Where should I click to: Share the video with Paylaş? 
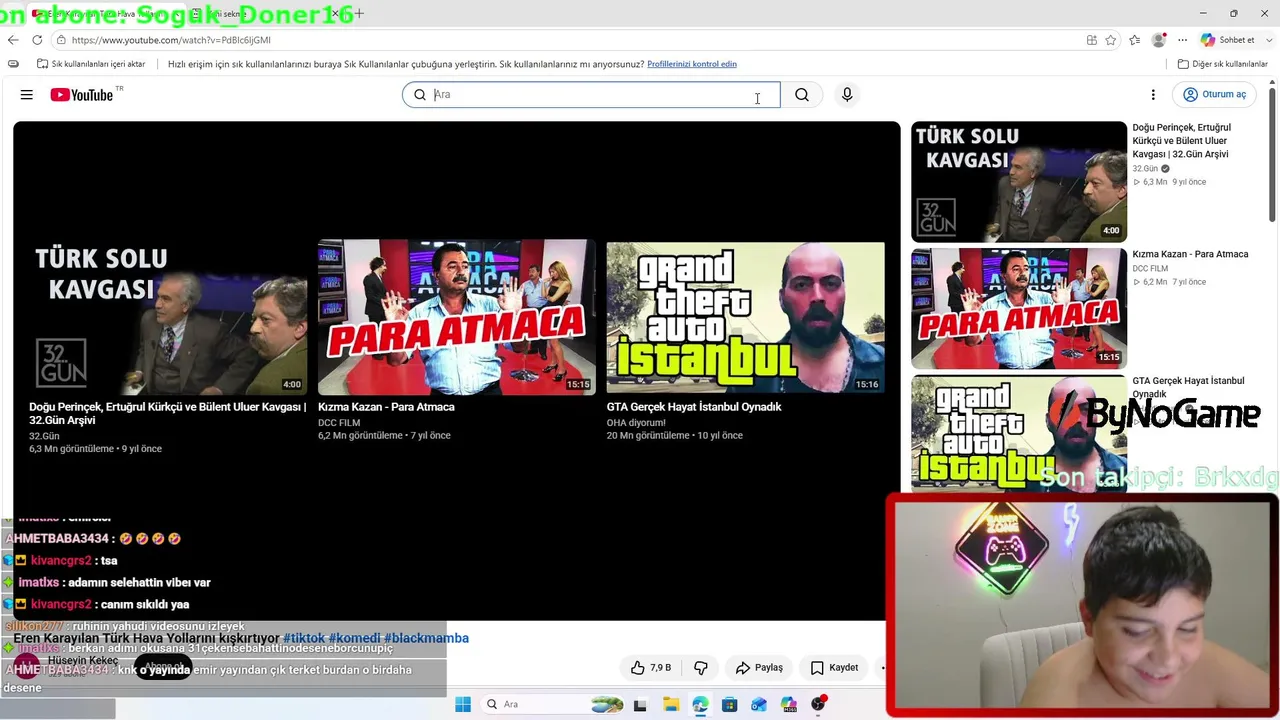tap(759, 667)
